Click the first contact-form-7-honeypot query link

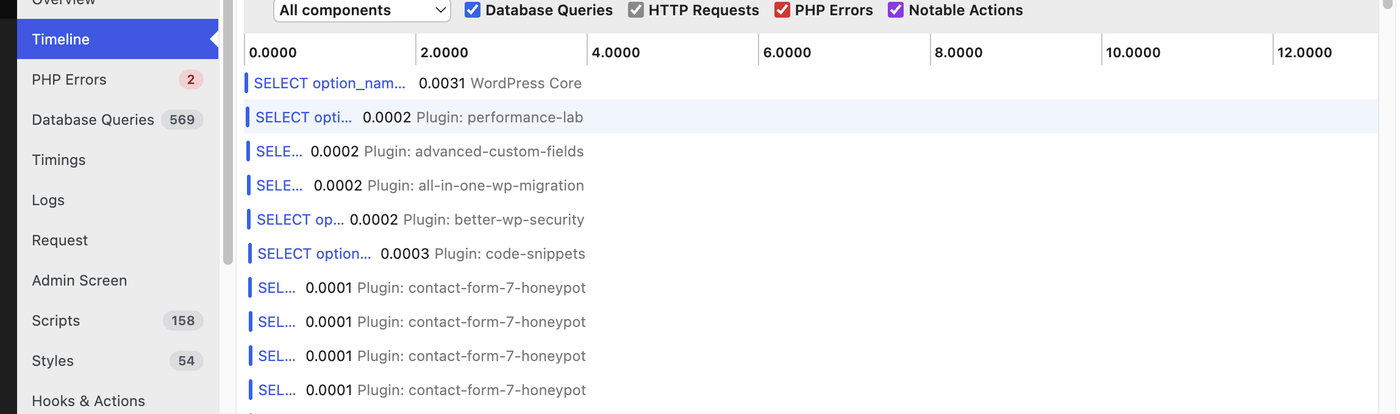click(x=277, y=287)
